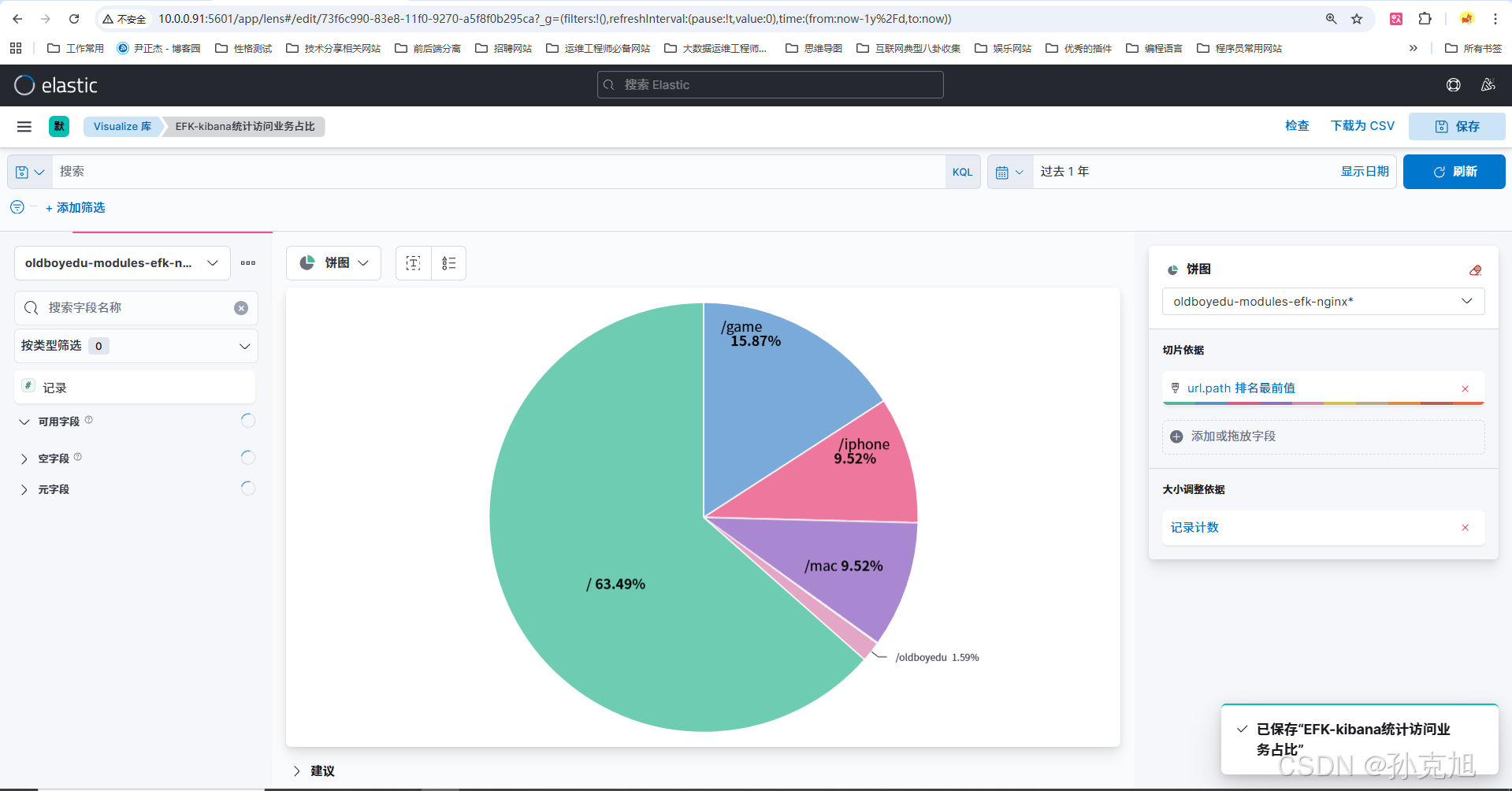Click Add filter link
Viewport: 1512px width, 791px height.
76,207
